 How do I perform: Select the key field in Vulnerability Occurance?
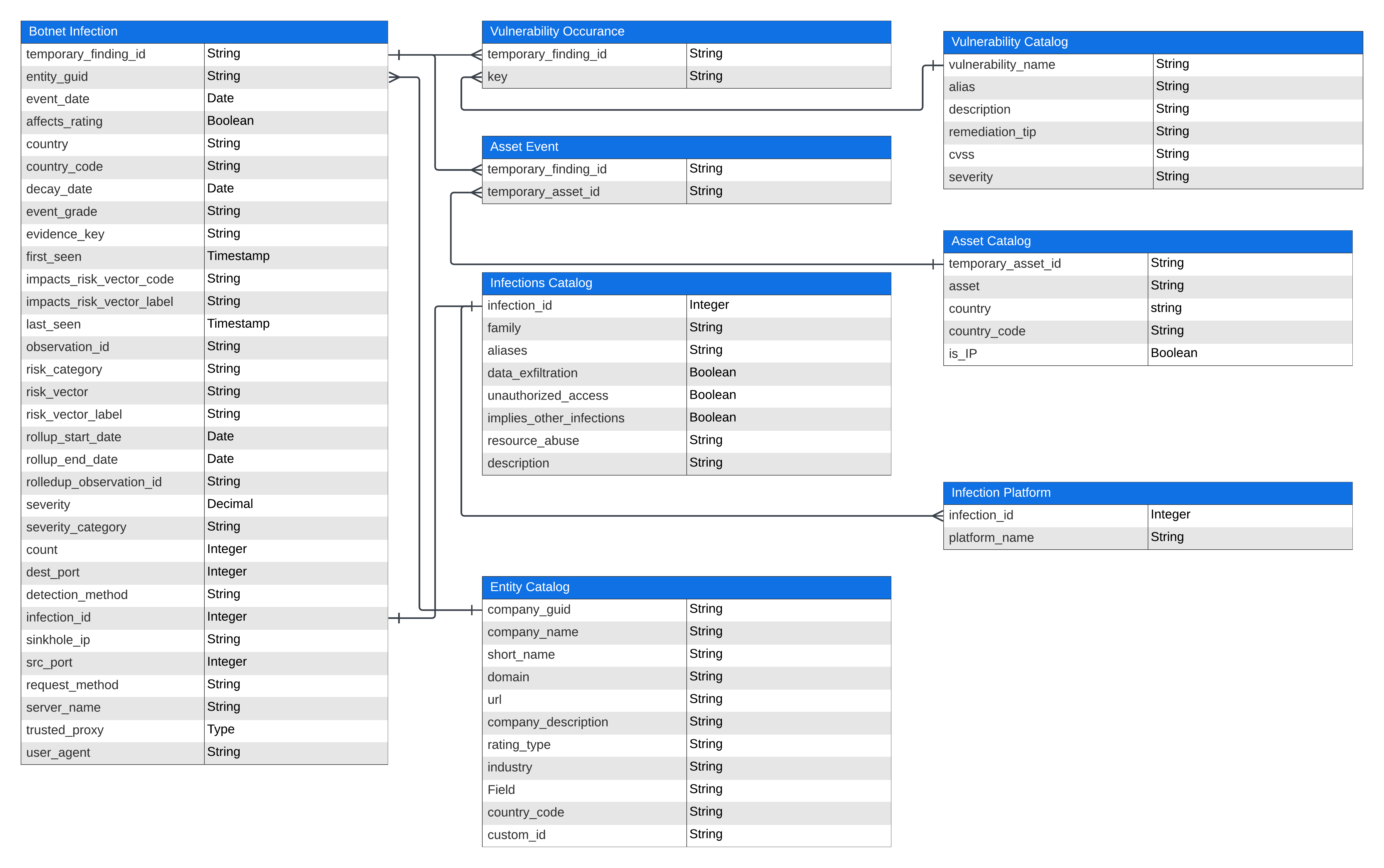point(497,76)
